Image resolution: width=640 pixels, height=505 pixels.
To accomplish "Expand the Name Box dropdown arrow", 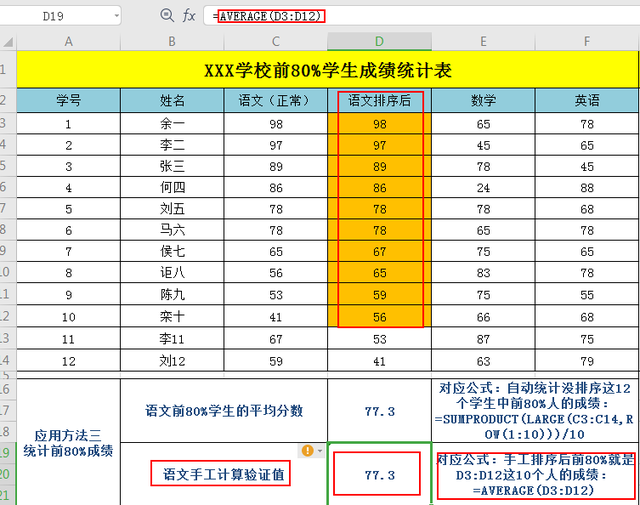I will (116, 16).
